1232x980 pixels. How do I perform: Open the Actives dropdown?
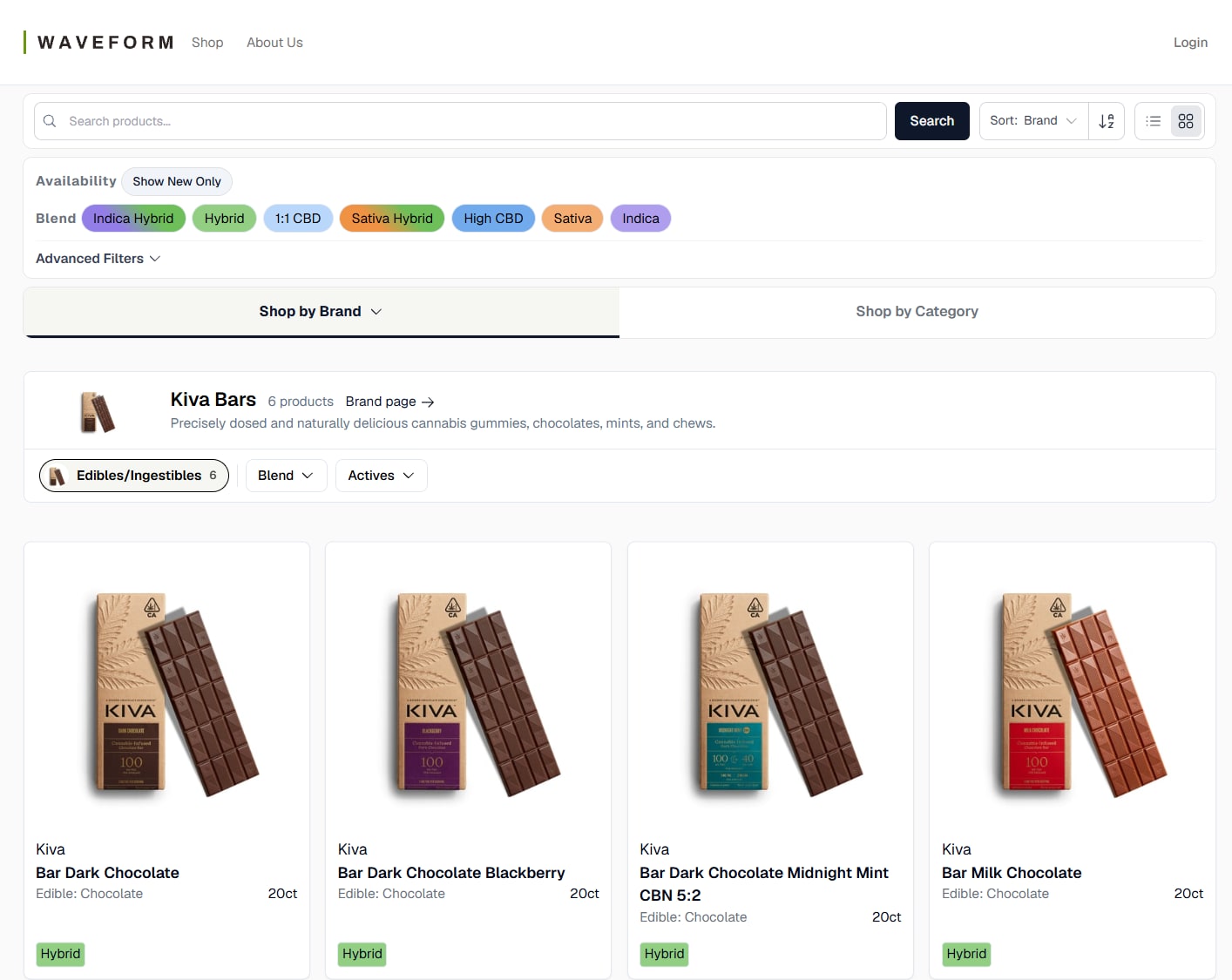[x=381, y=476]
